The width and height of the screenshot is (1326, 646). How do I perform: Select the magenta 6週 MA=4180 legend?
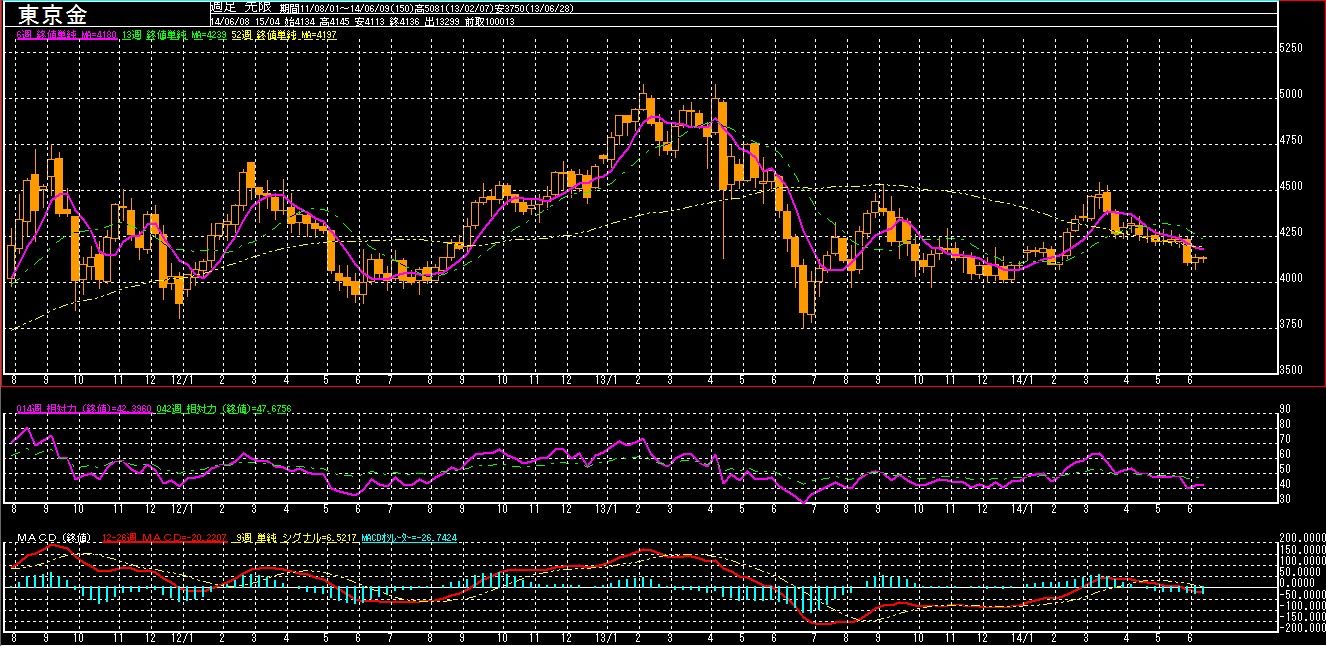pos(69,35)
